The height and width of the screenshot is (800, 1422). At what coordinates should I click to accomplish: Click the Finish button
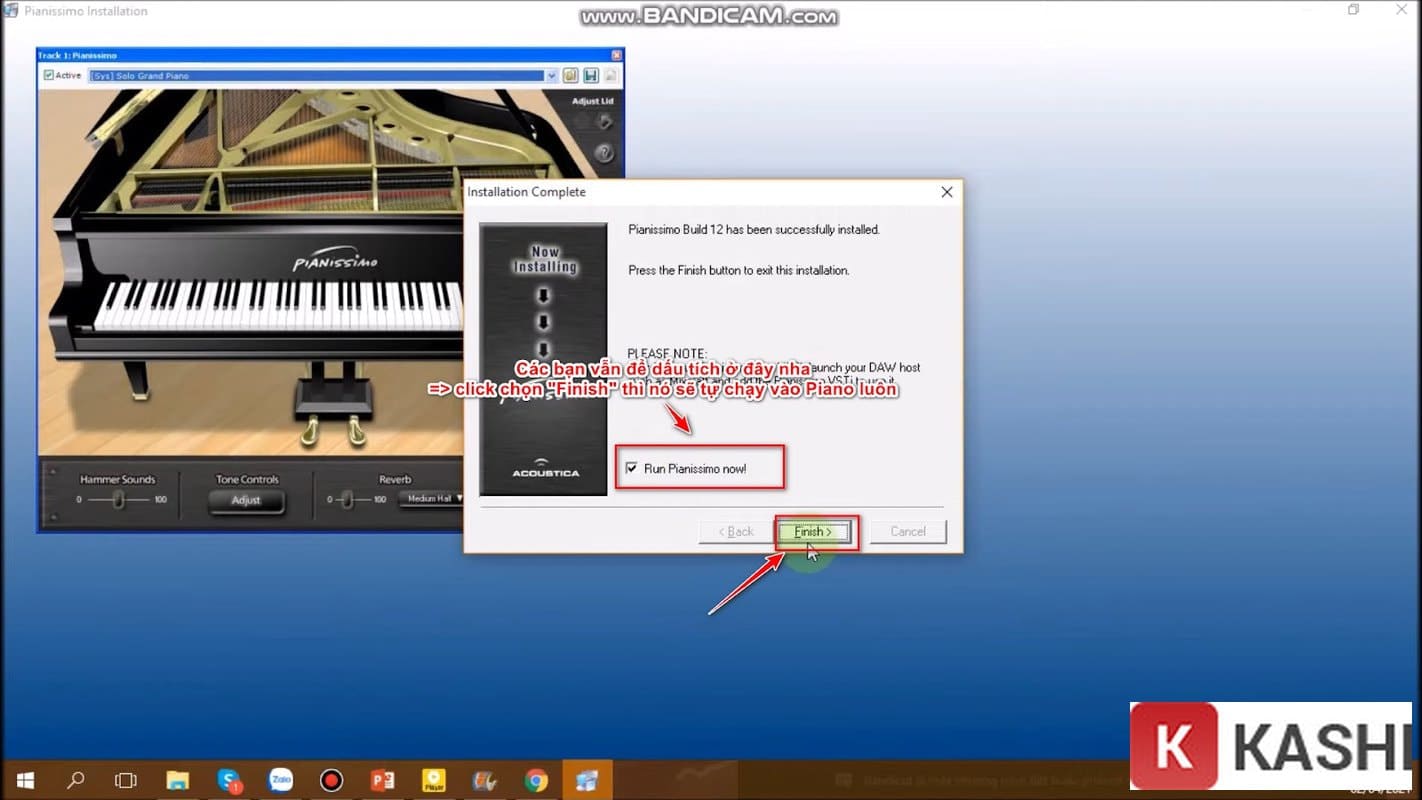point(813,532)
